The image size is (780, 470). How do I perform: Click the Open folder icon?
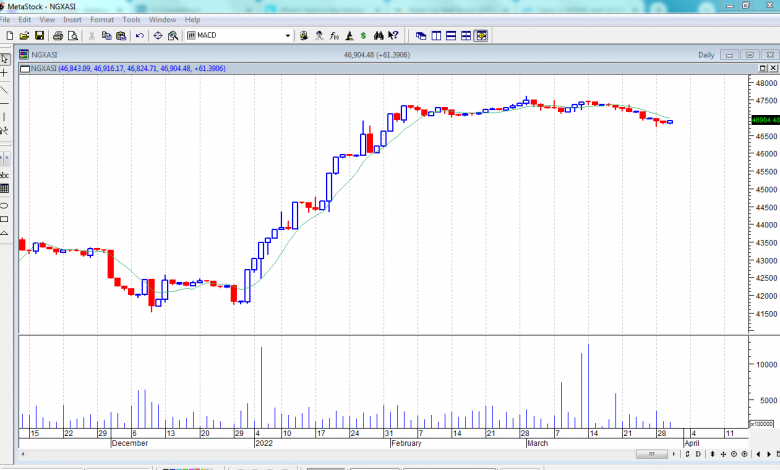coord(24,35)
